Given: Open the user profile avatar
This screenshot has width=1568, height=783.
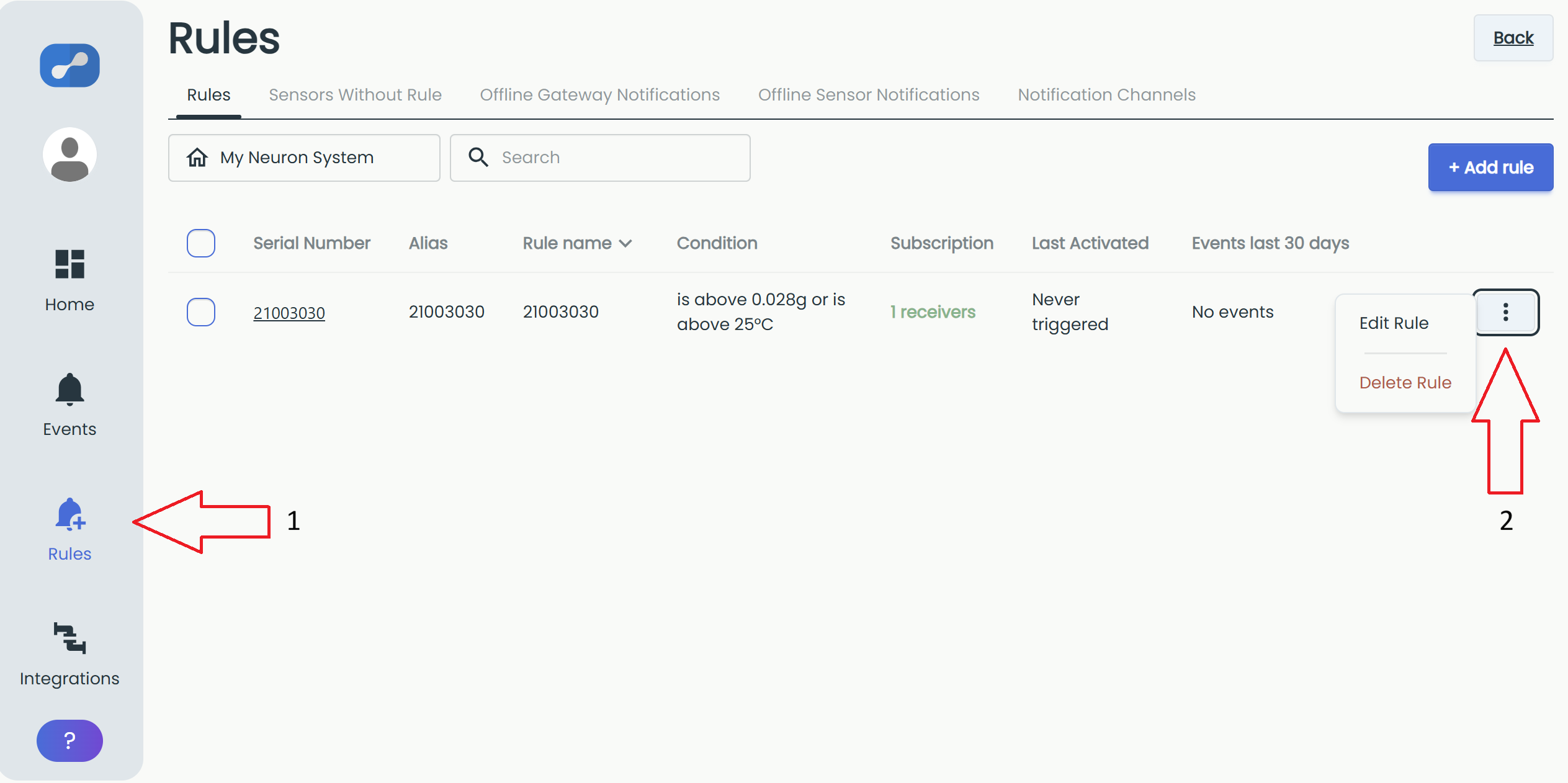Looking at the screenshot, I should (x=69, y=154).
